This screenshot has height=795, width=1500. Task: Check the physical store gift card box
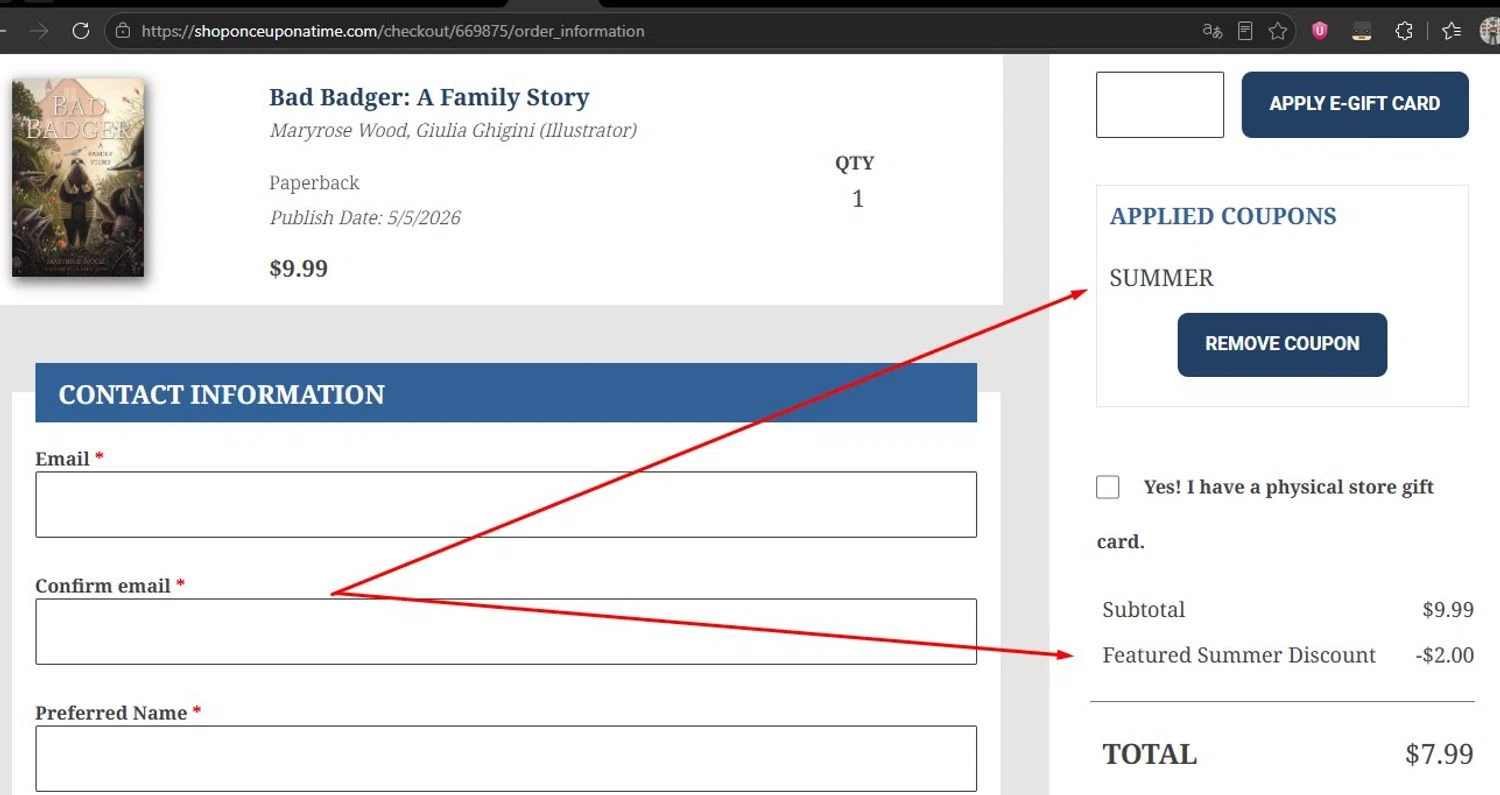coord(1107,487)
